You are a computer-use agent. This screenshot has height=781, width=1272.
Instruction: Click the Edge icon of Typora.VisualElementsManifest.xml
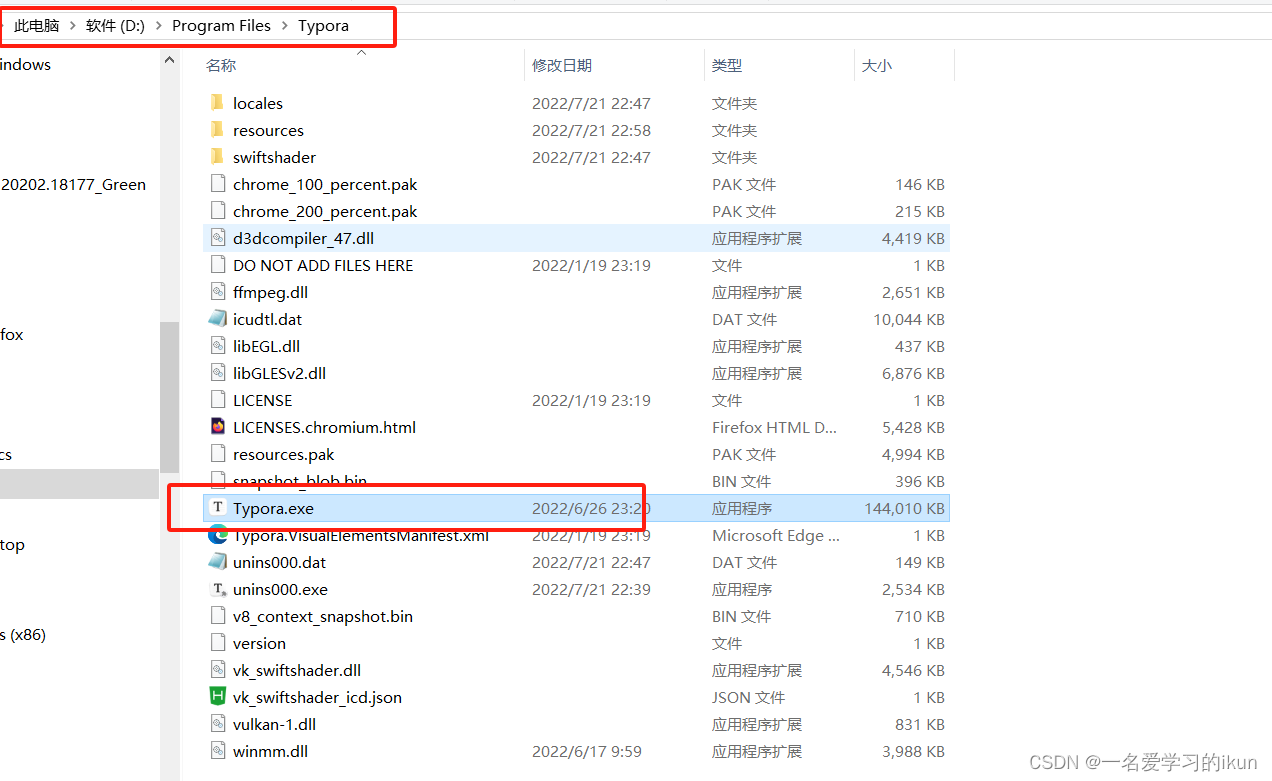217,535
